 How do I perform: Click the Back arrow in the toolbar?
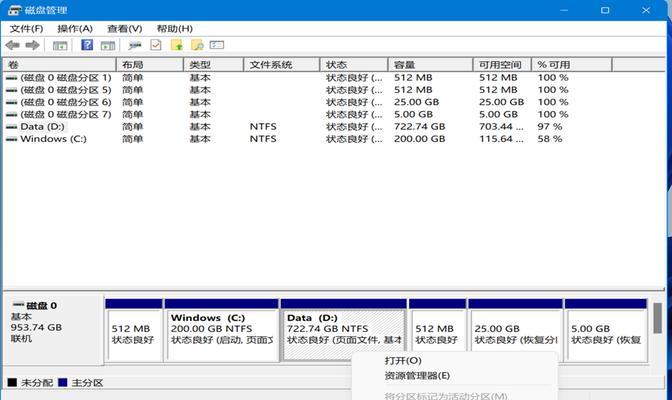pos(12,45)
